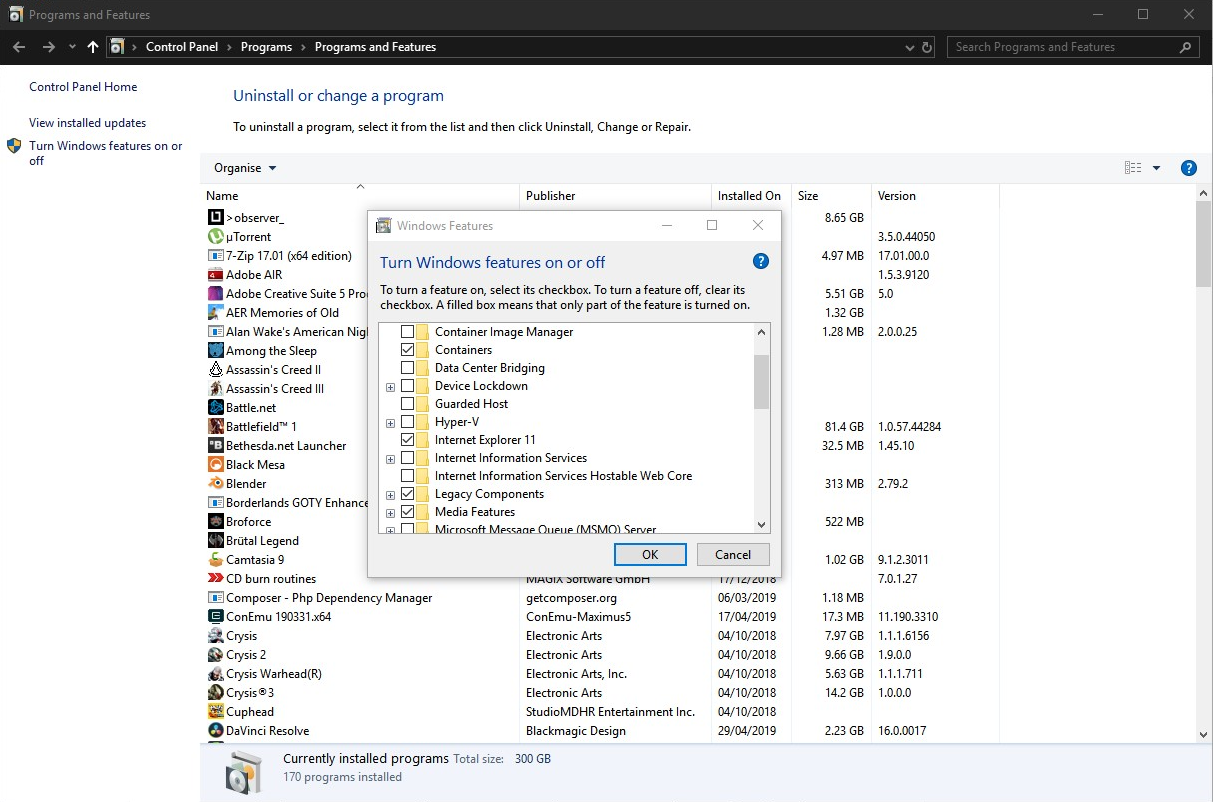Click the Windows Features list scrollbar thumb
The height and width of the screenshot is (802, 1213).
click(761, 382)
